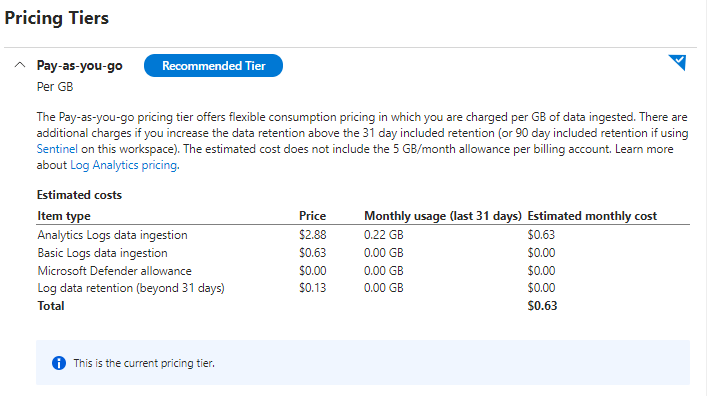Viewport: 707px width, 396px height.
Task: Click the Recommended Tier badge
Action: [213, 66]
